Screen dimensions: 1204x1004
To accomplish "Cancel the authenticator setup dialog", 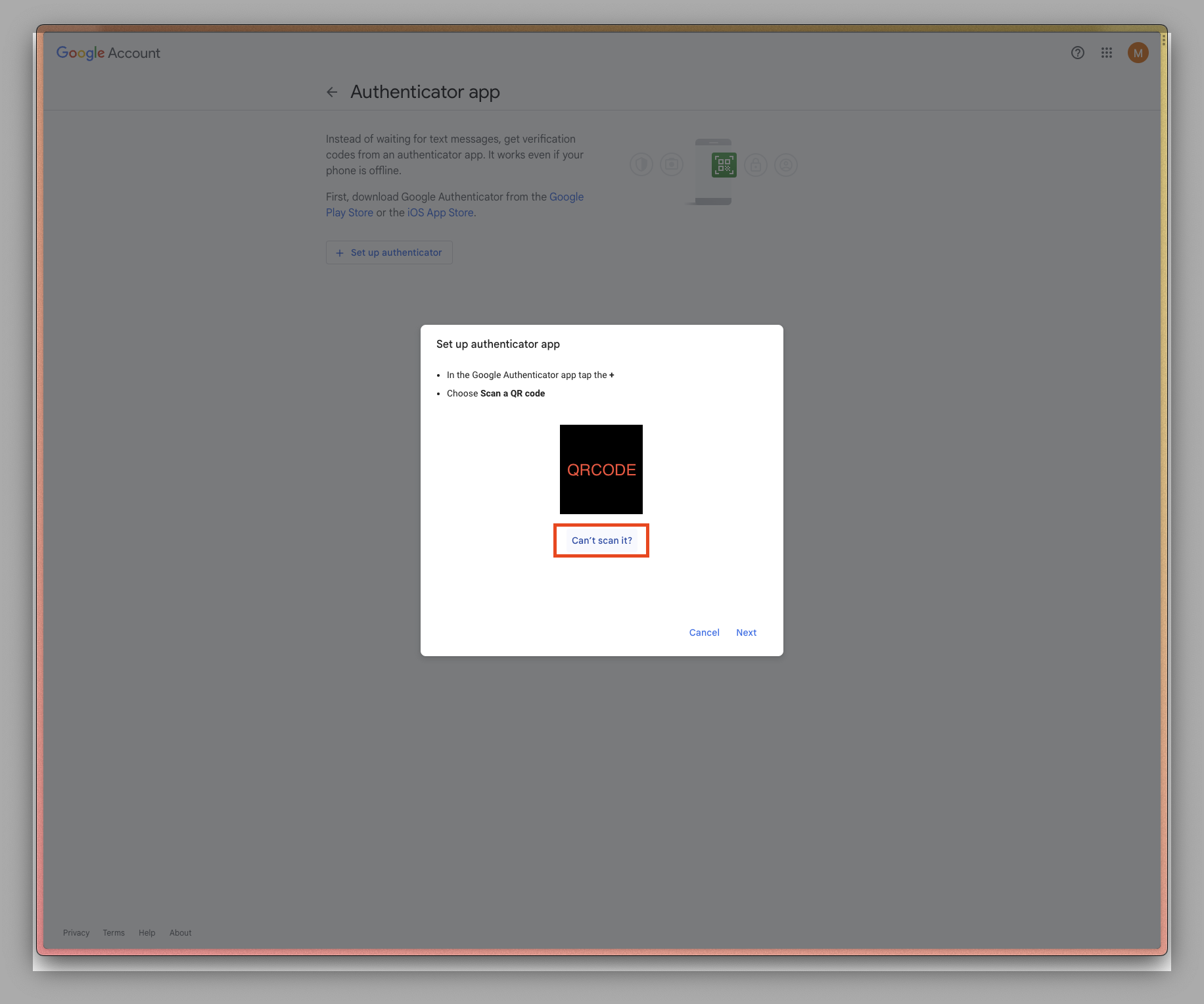I will pyautogui.click(x=705, y=633).
